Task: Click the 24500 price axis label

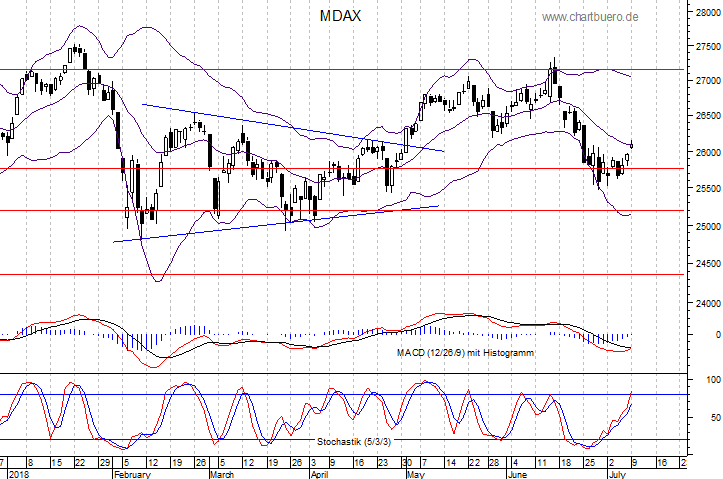Action: click(704, 263)
